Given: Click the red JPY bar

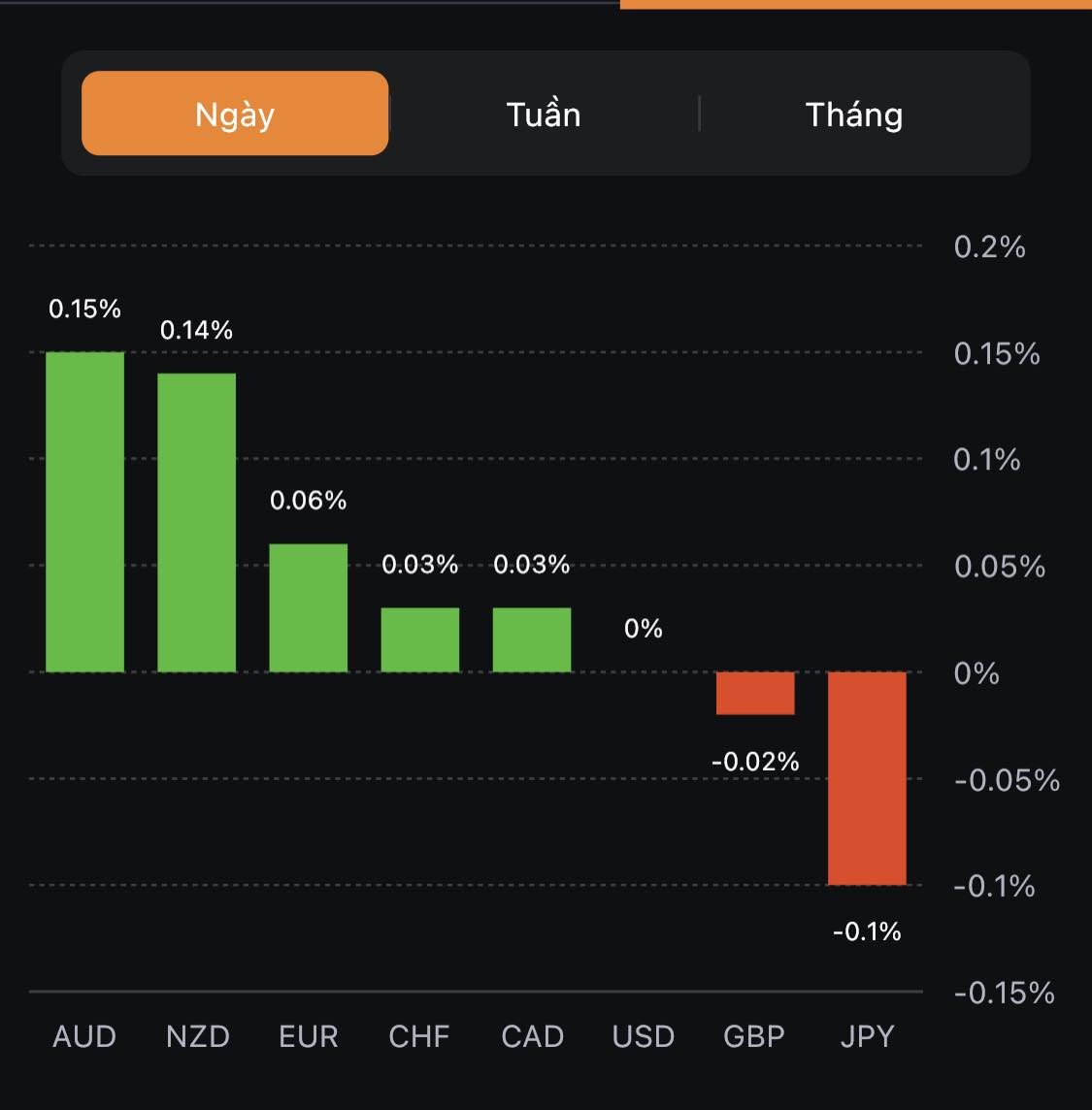Looking at the screenshot, I should point(867,777).
